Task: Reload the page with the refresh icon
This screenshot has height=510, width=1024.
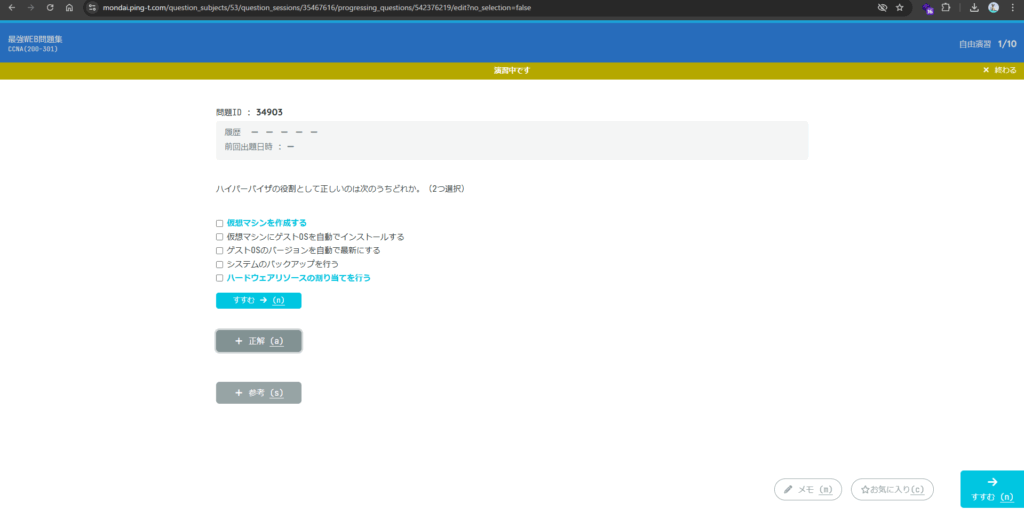Action: [49, 7]
